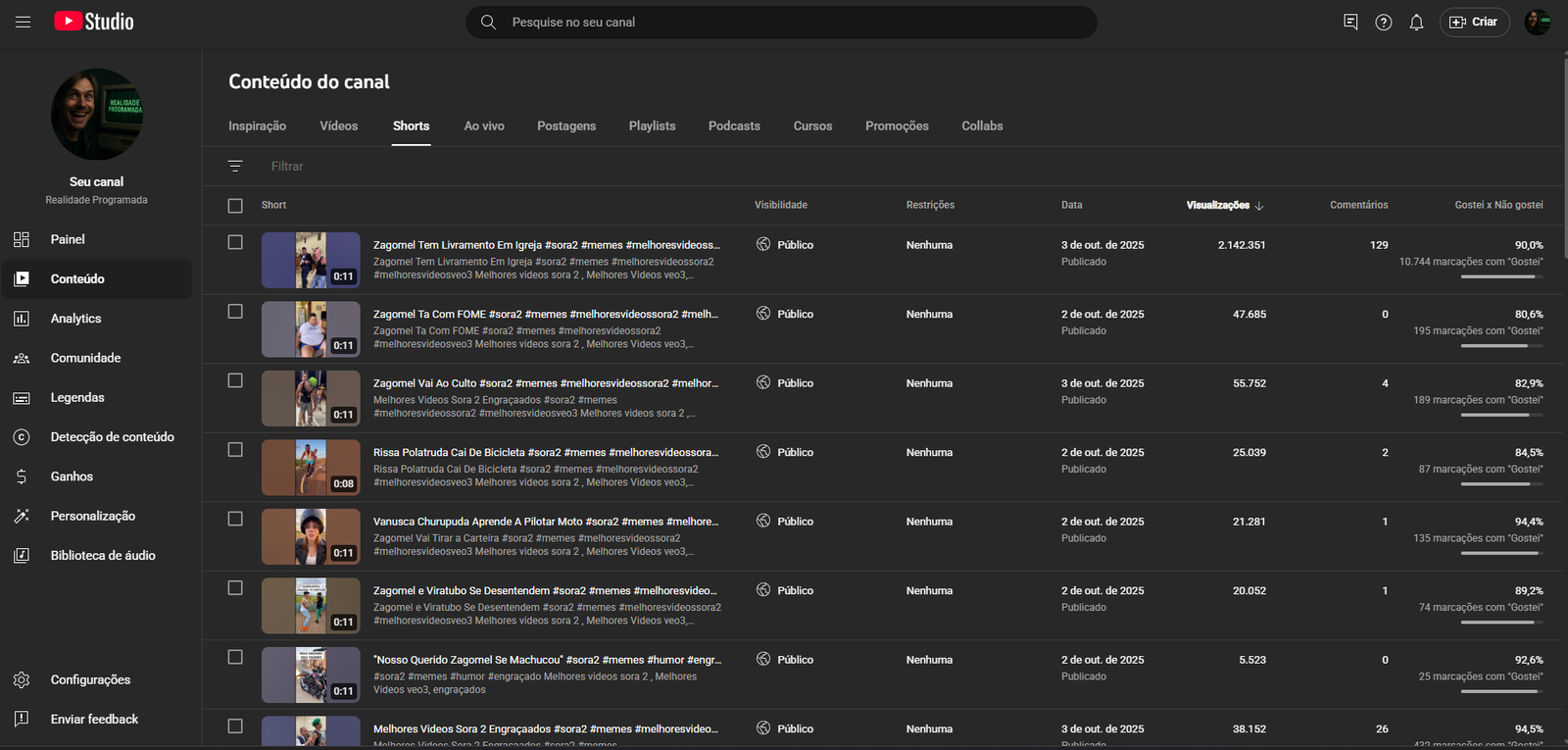Open visibility dropdown for Zagomel Ta Com FOME
This screenshot has width=1568, height=750.
[x=785, y=314]
